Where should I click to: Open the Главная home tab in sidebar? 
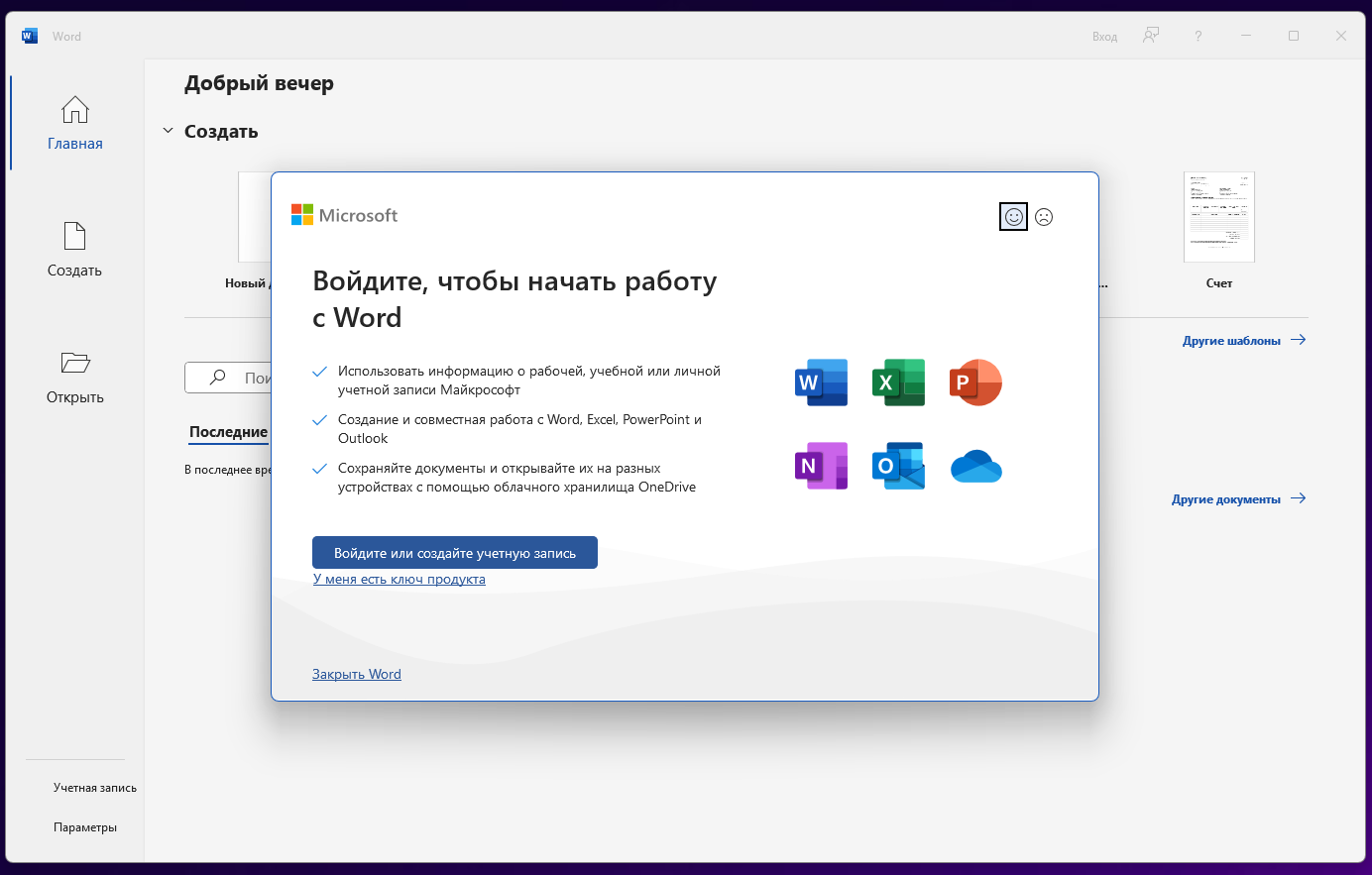click(75, 123)
